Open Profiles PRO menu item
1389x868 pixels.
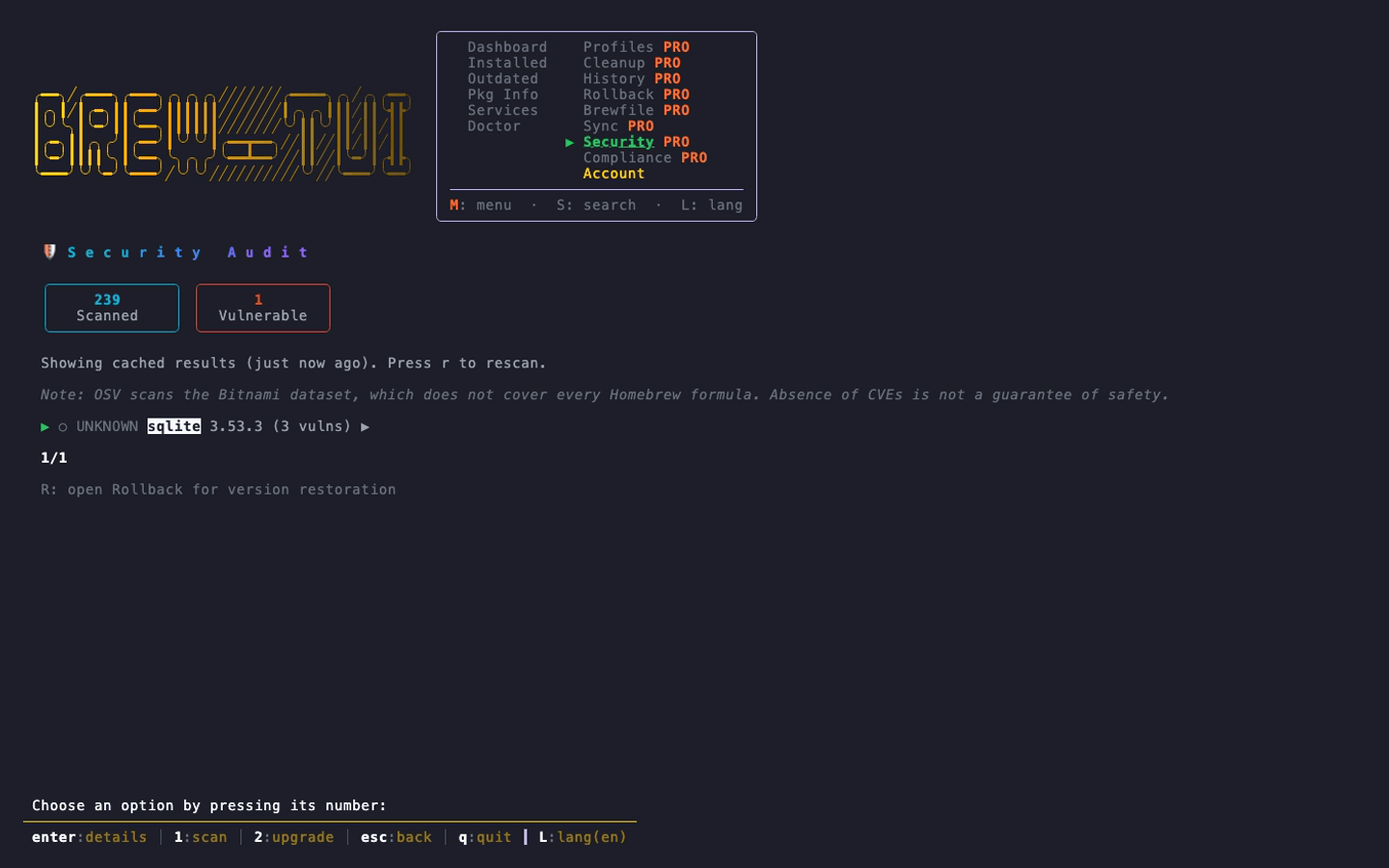click(x=636, y=47)
